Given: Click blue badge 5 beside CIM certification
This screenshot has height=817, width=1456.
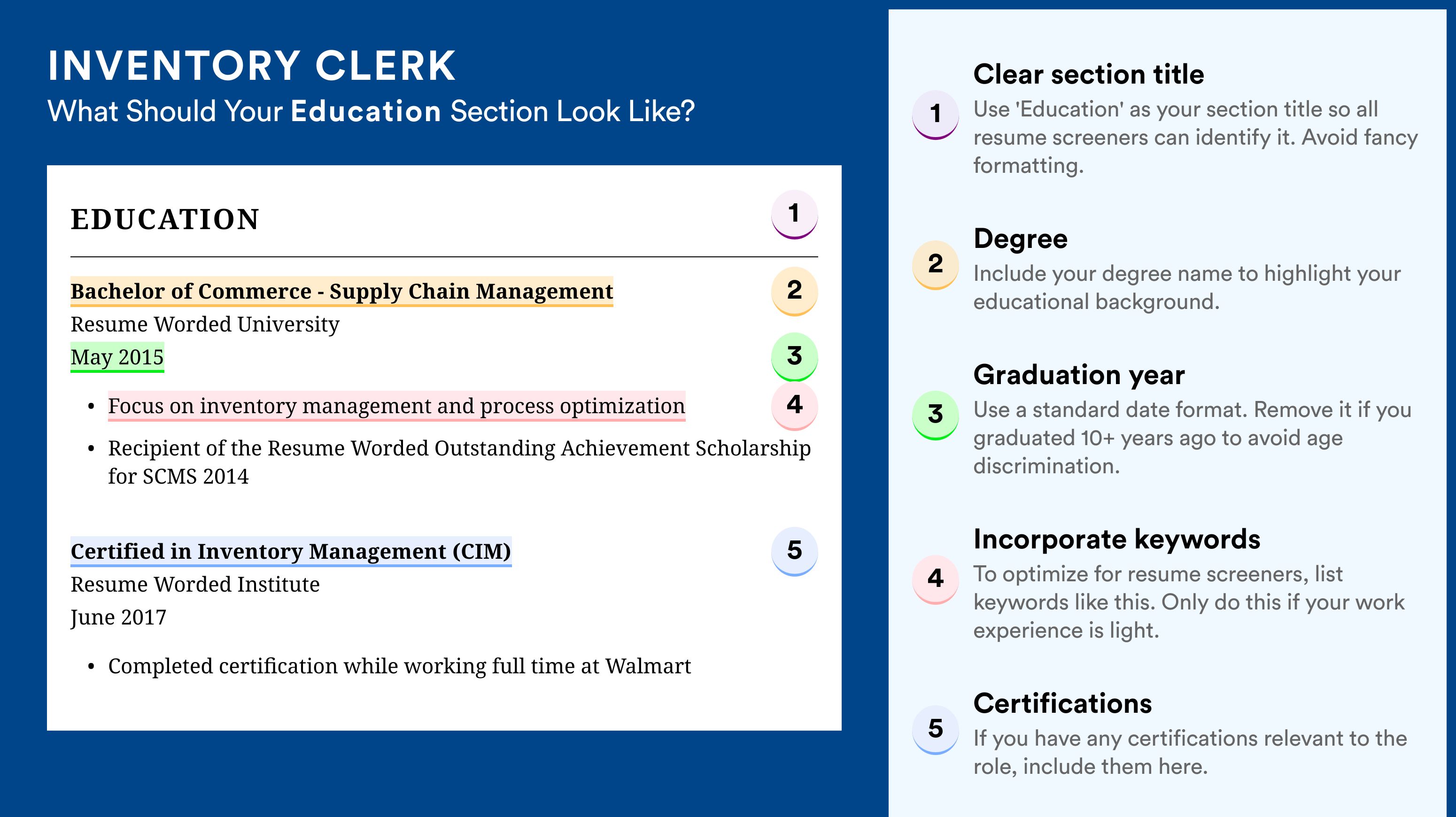Looking at the screenshot, I should click(x=794, y=551).
